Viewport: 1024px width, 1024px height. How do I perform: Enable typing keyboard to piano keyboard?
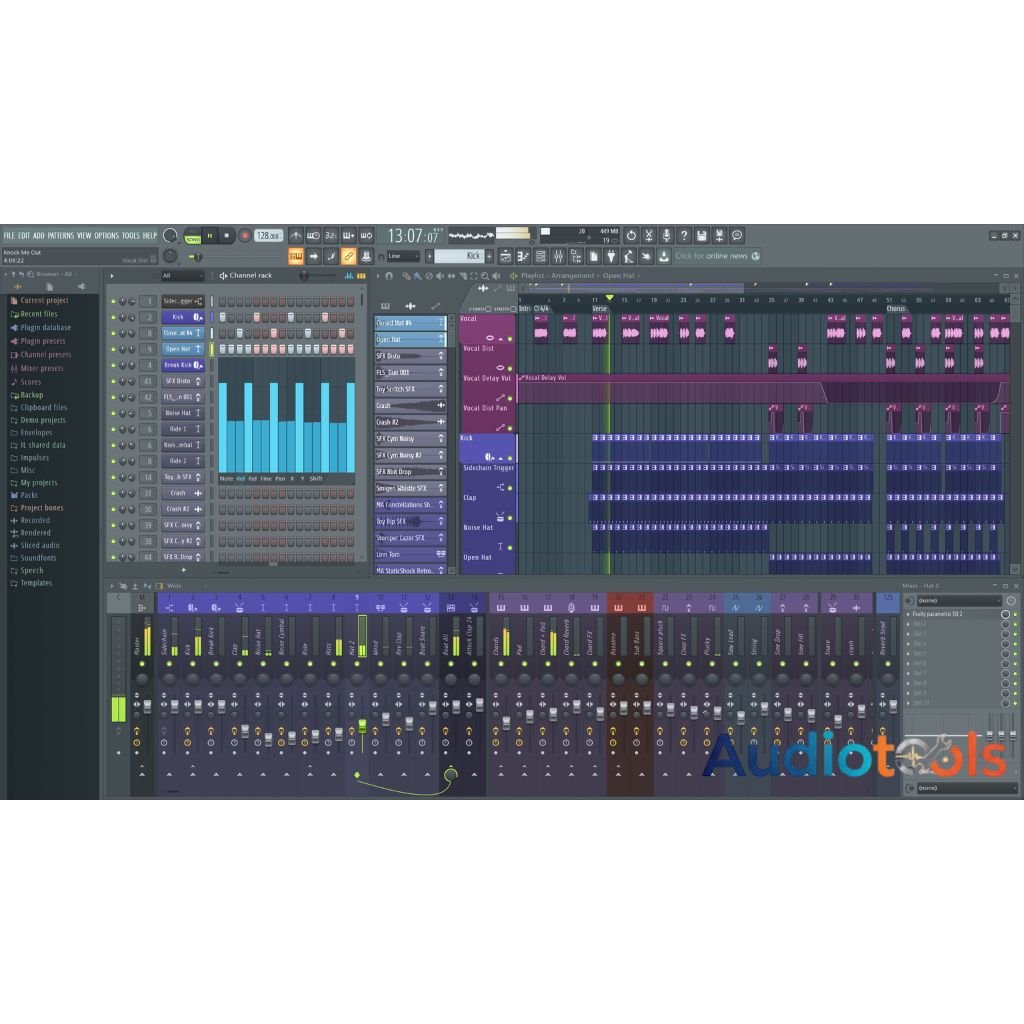tap(296, 256)
